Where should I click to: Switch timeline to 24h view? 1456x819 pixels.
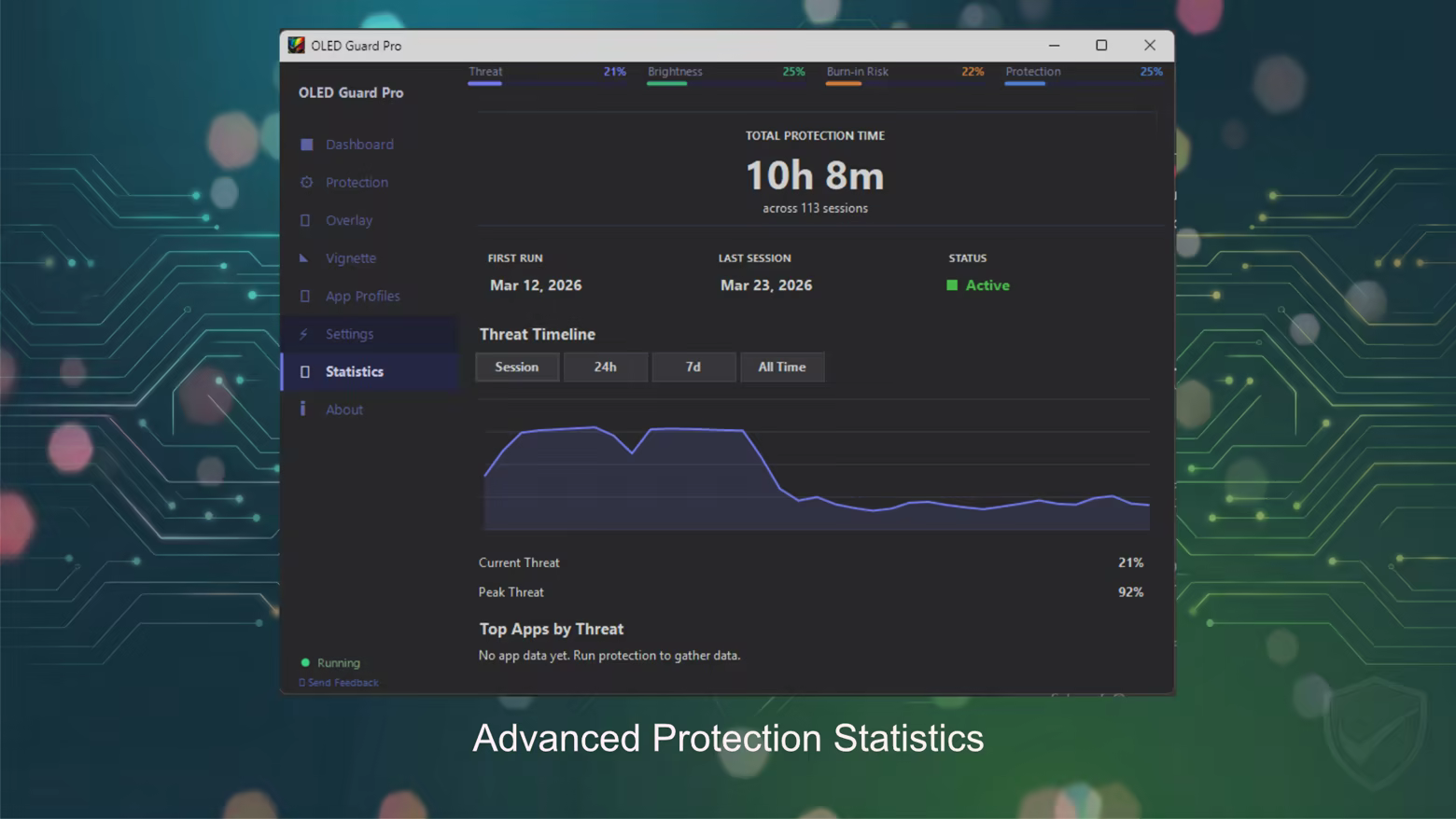point(605,368)
